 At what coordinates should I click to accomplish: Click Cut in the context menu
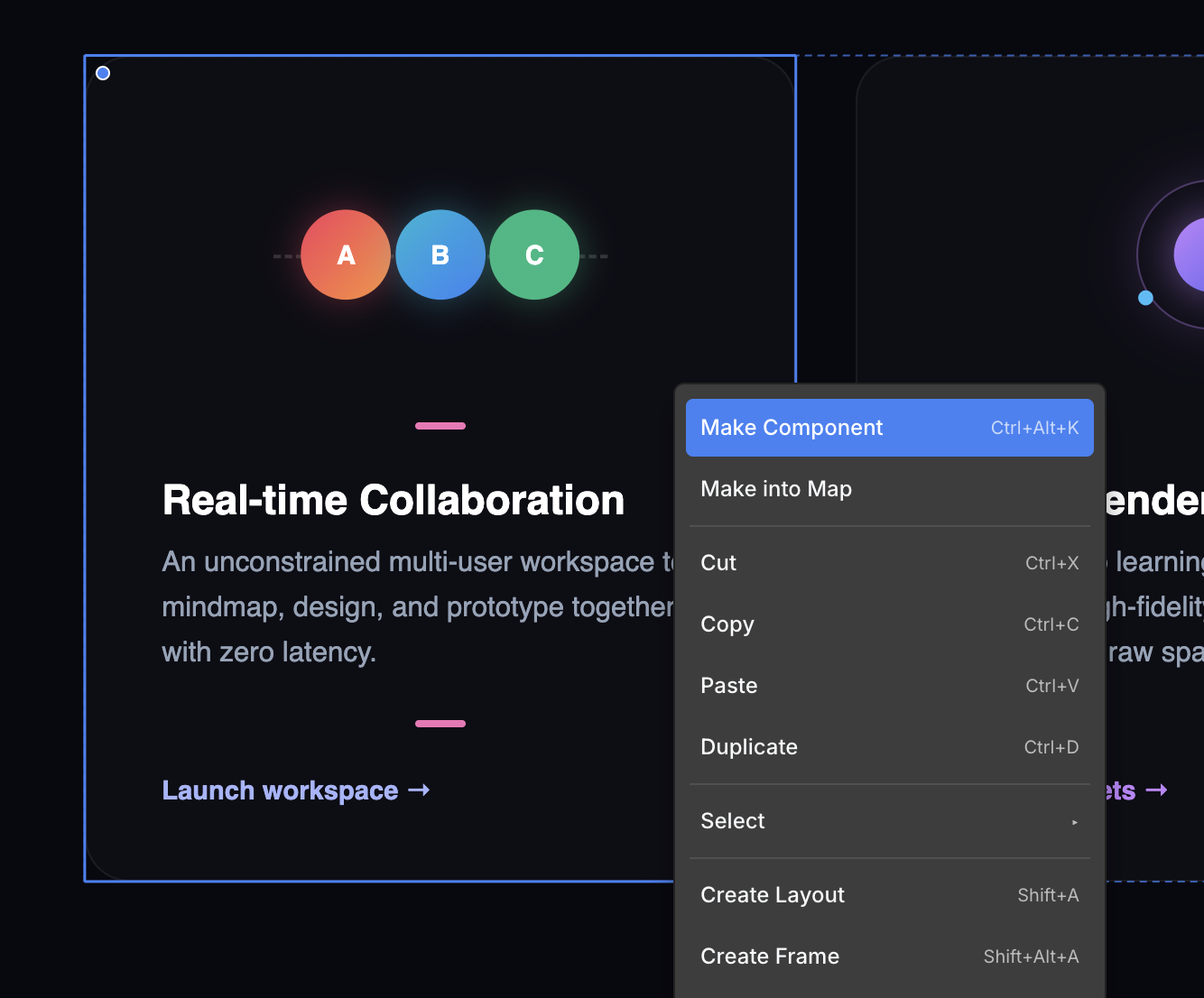889,563
